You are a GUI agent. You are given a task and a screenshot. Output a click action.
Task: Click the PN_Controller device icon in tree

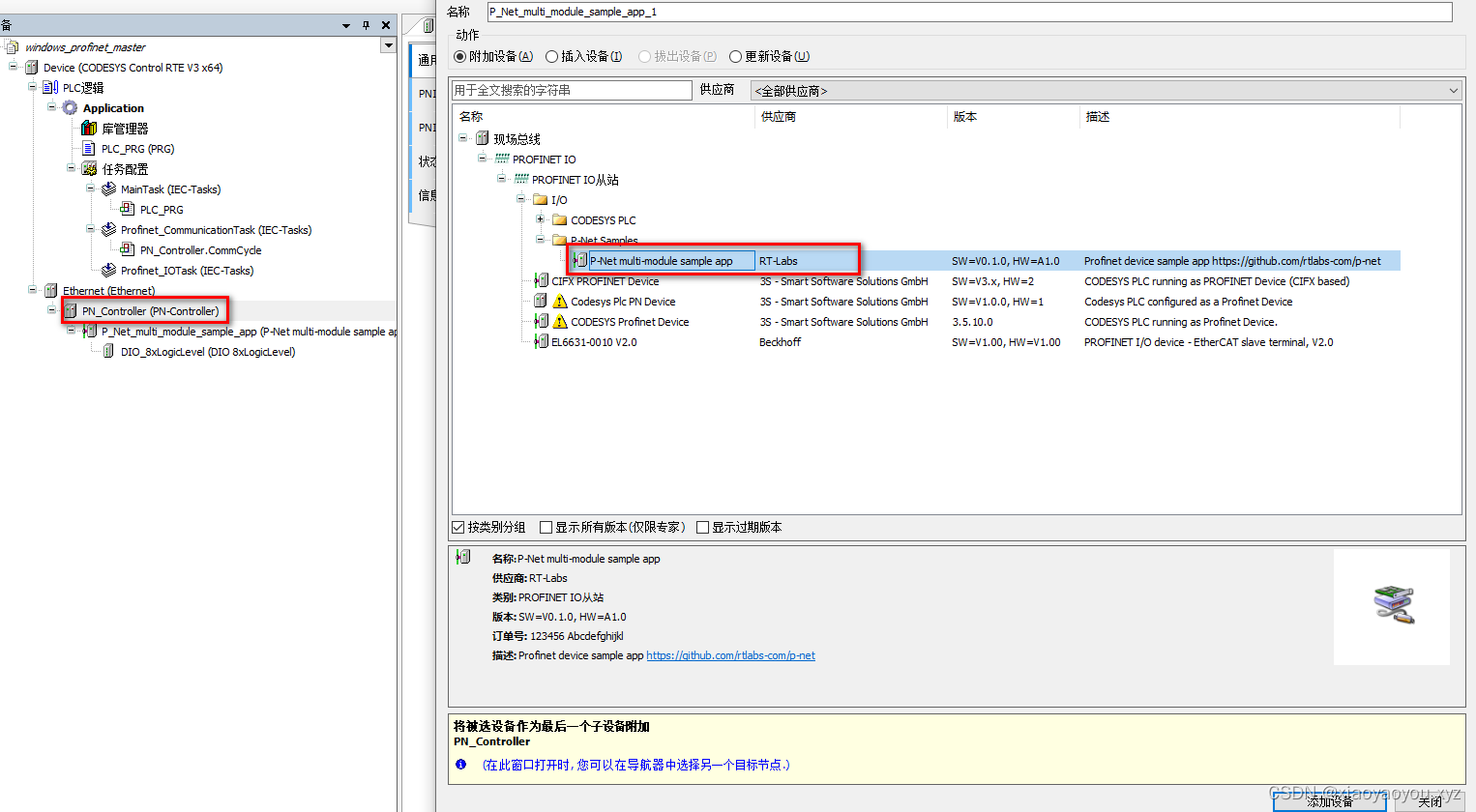coord(70,311)
